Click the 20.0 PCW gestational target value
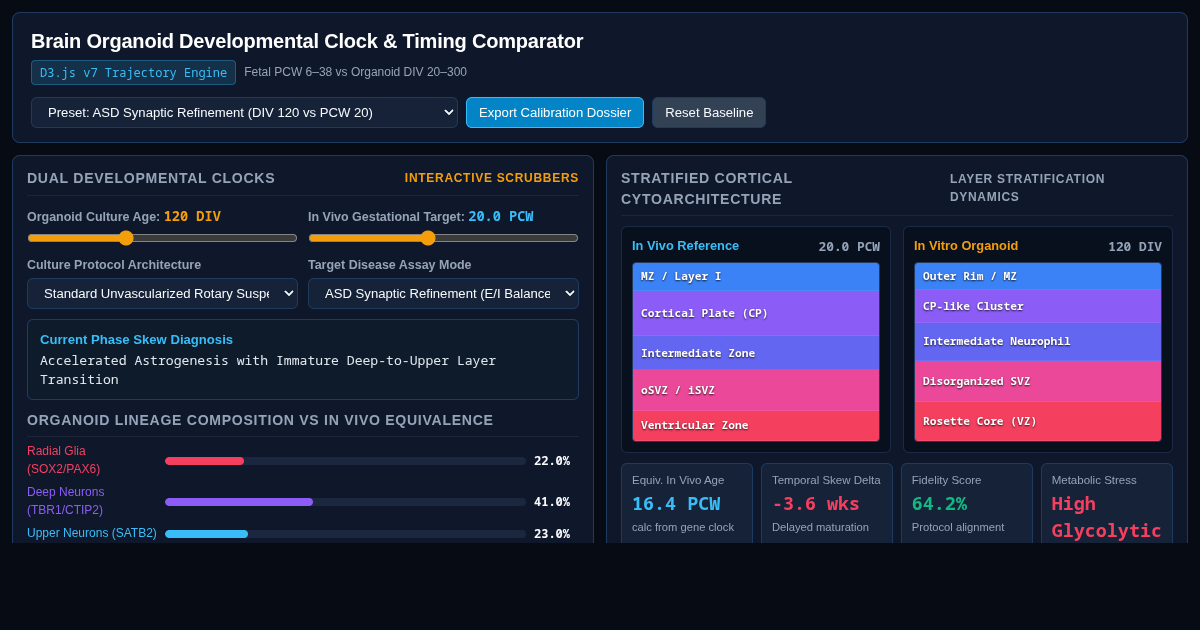 click(x=501, y=216)
